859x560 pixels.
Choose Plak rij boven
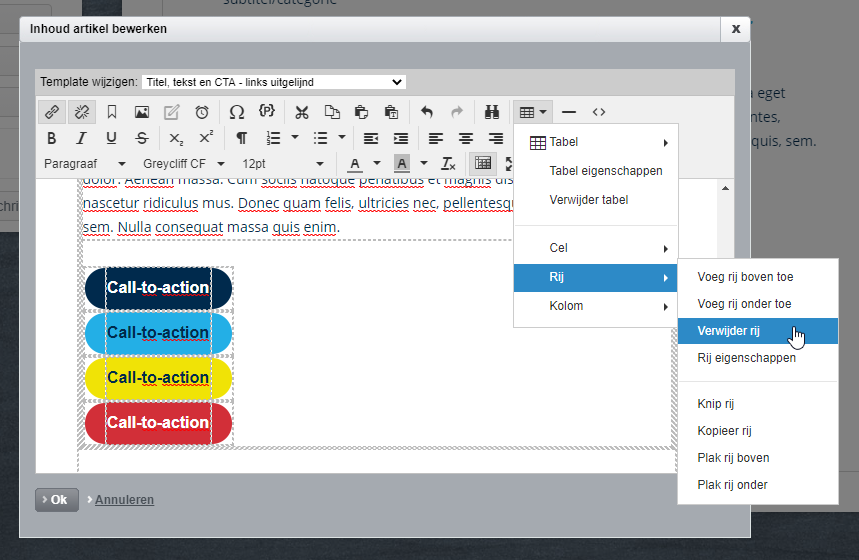click(758, 458)
